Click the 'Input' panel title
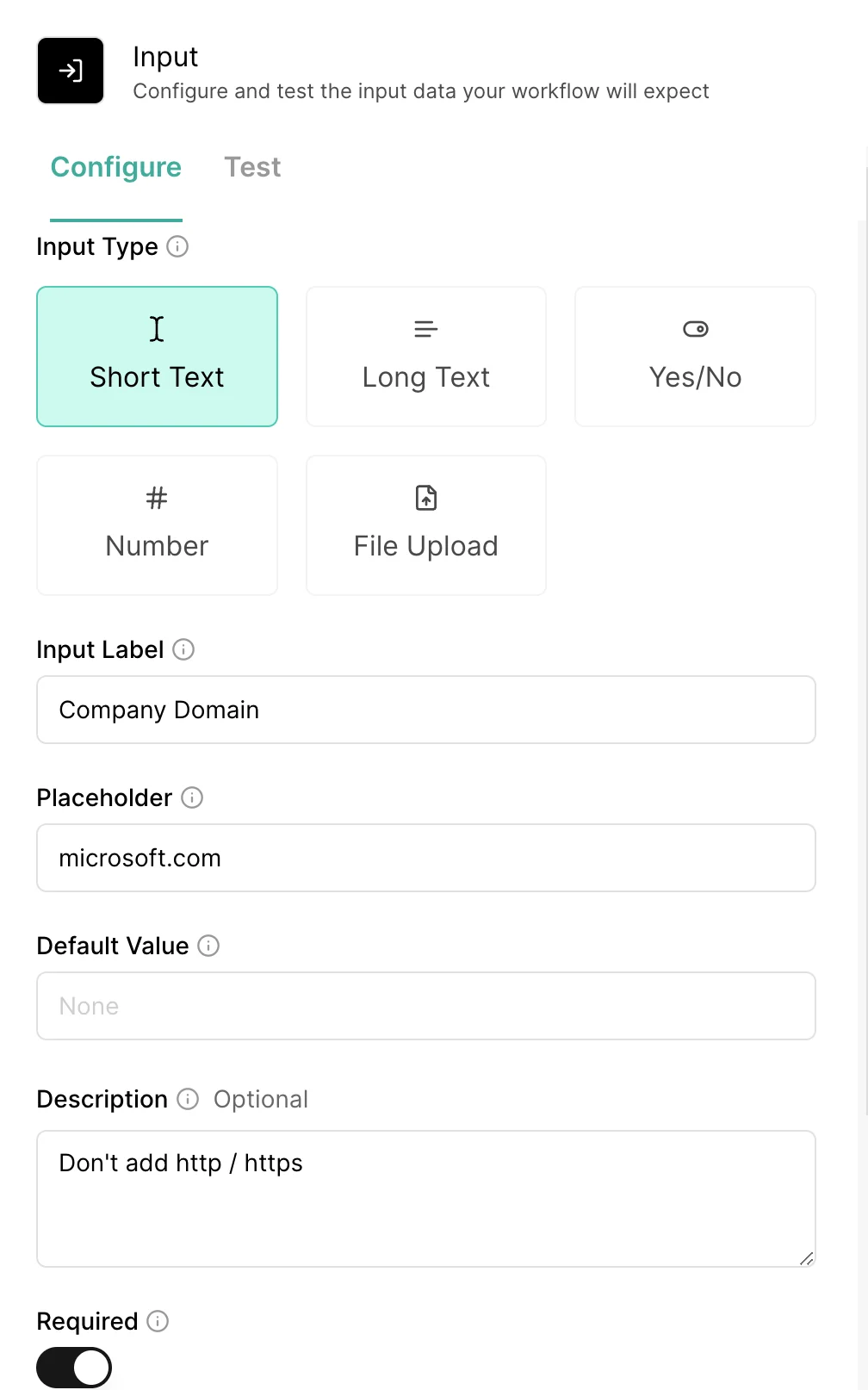868x1390 pixels. (x=165, y=57)
